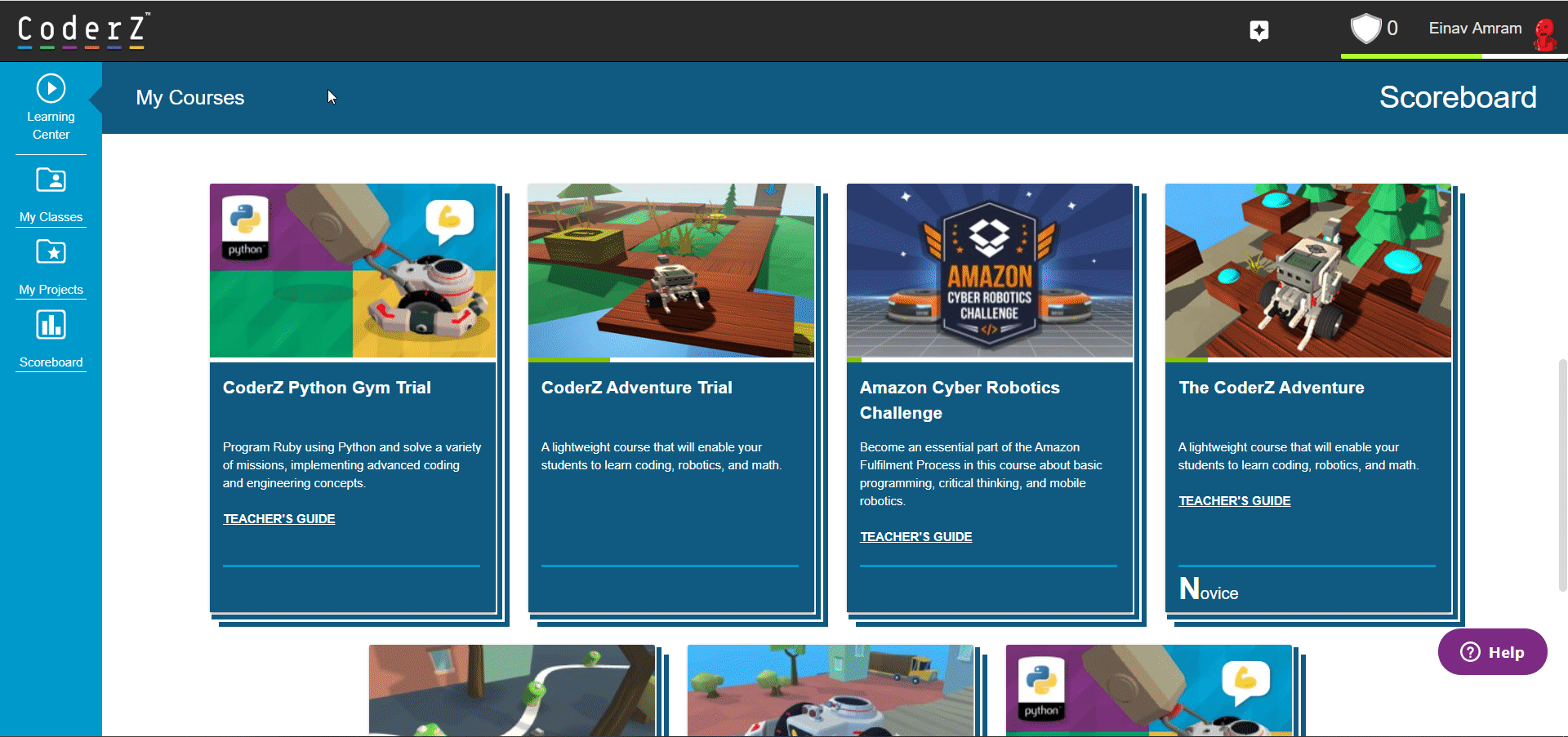Viewport: 1568px width, 737px height.
Task: Open the Learning Center play icon
Action: coord(51,88)
